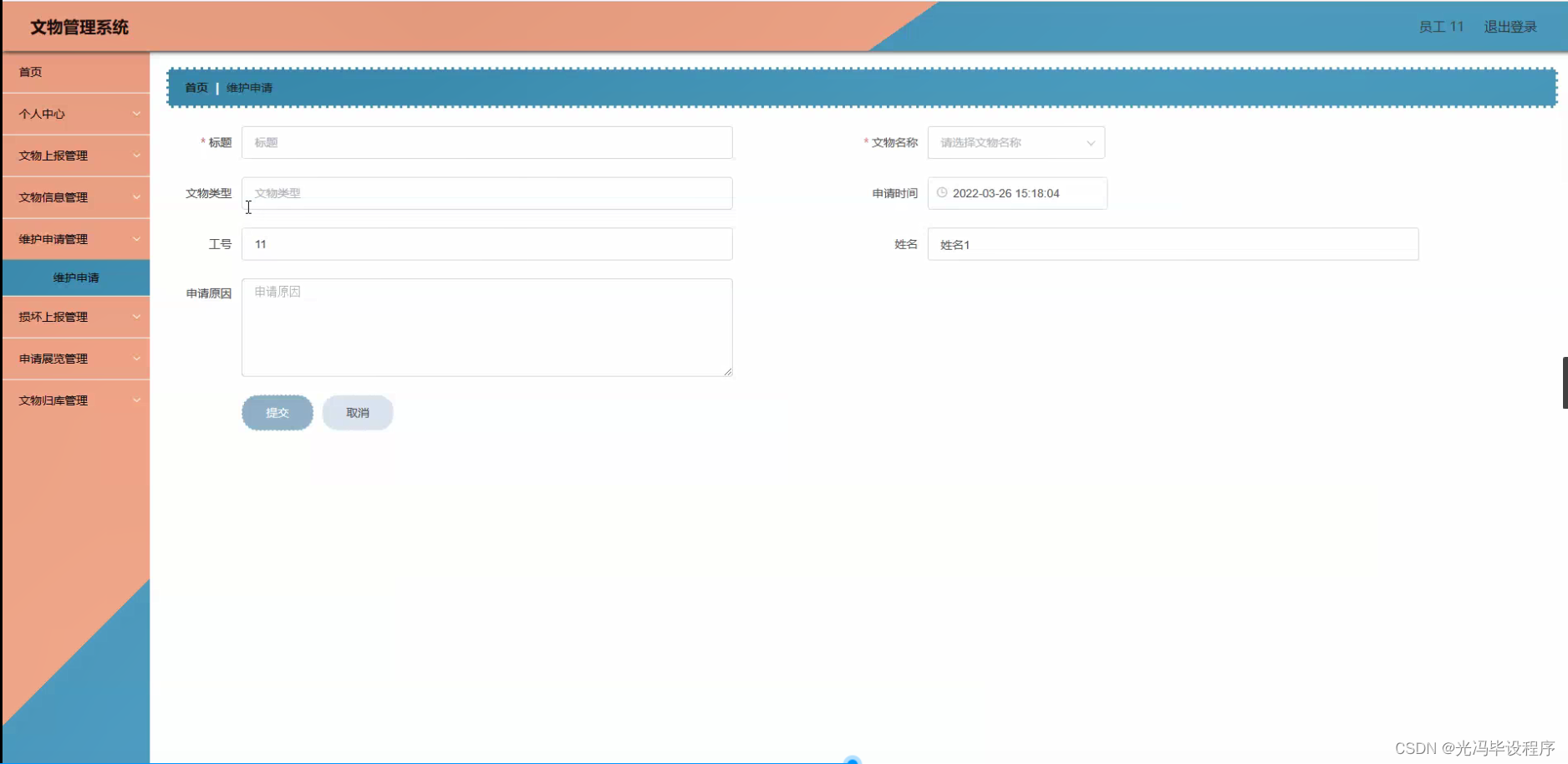Focus the 标题 input field

[487, 143]
